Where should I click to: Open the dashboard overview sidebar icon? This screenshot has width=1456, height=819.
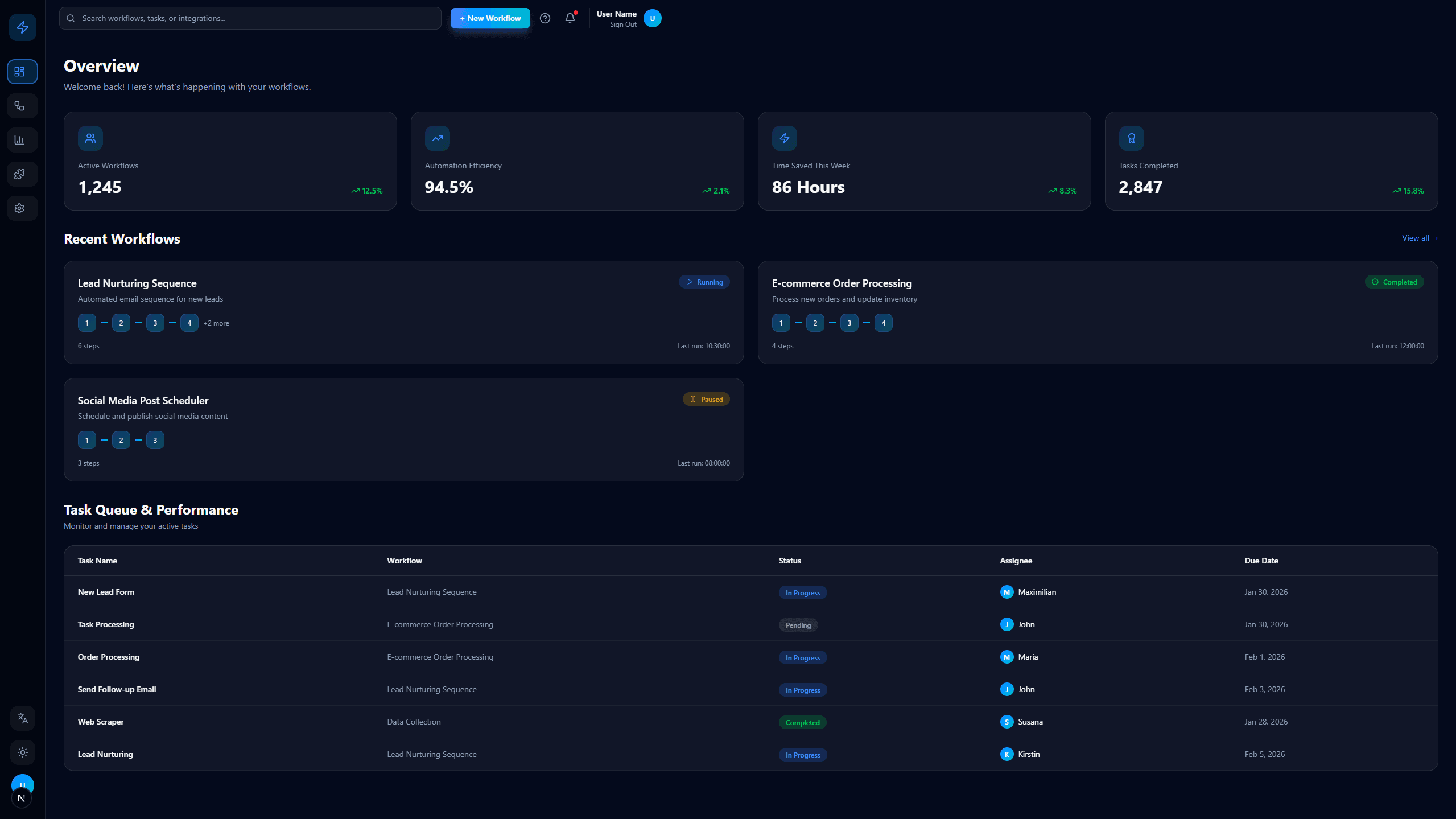[22, 72]
